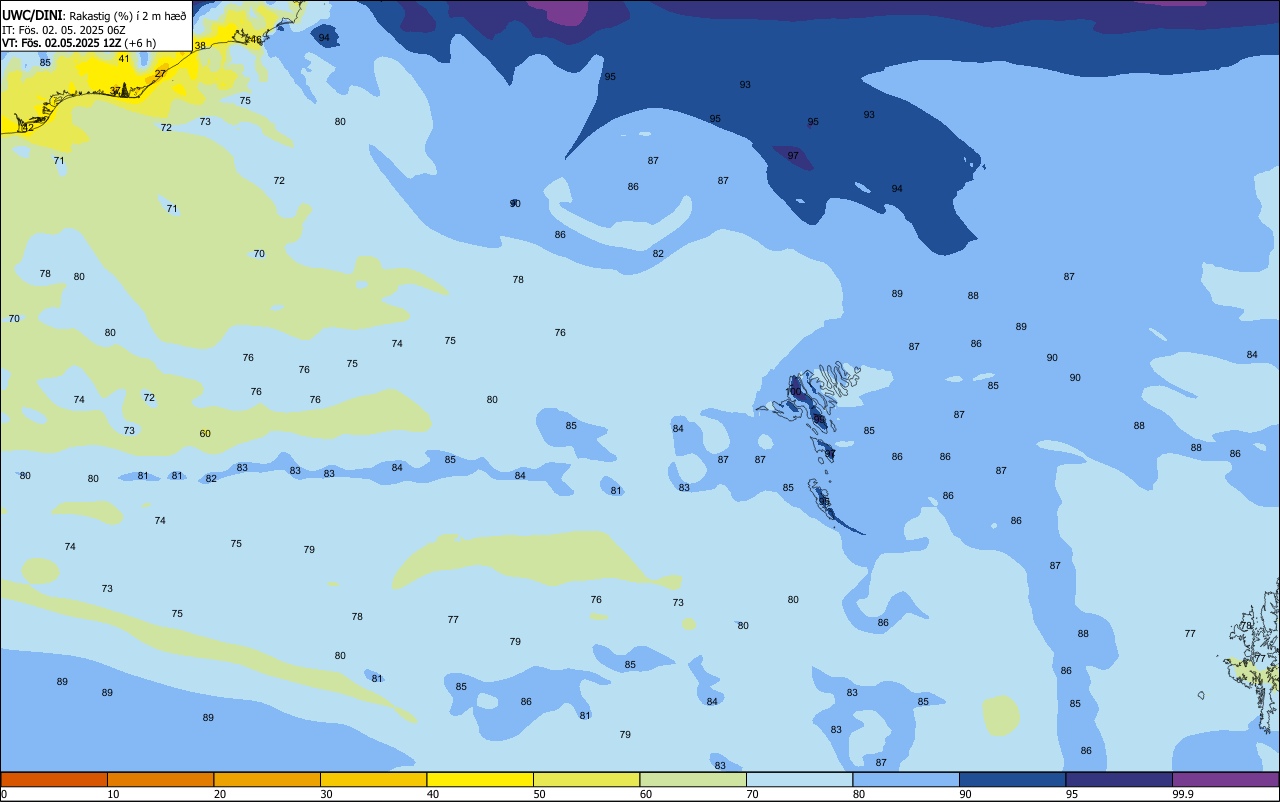Click the '95' label under the colorbar

1072,794
